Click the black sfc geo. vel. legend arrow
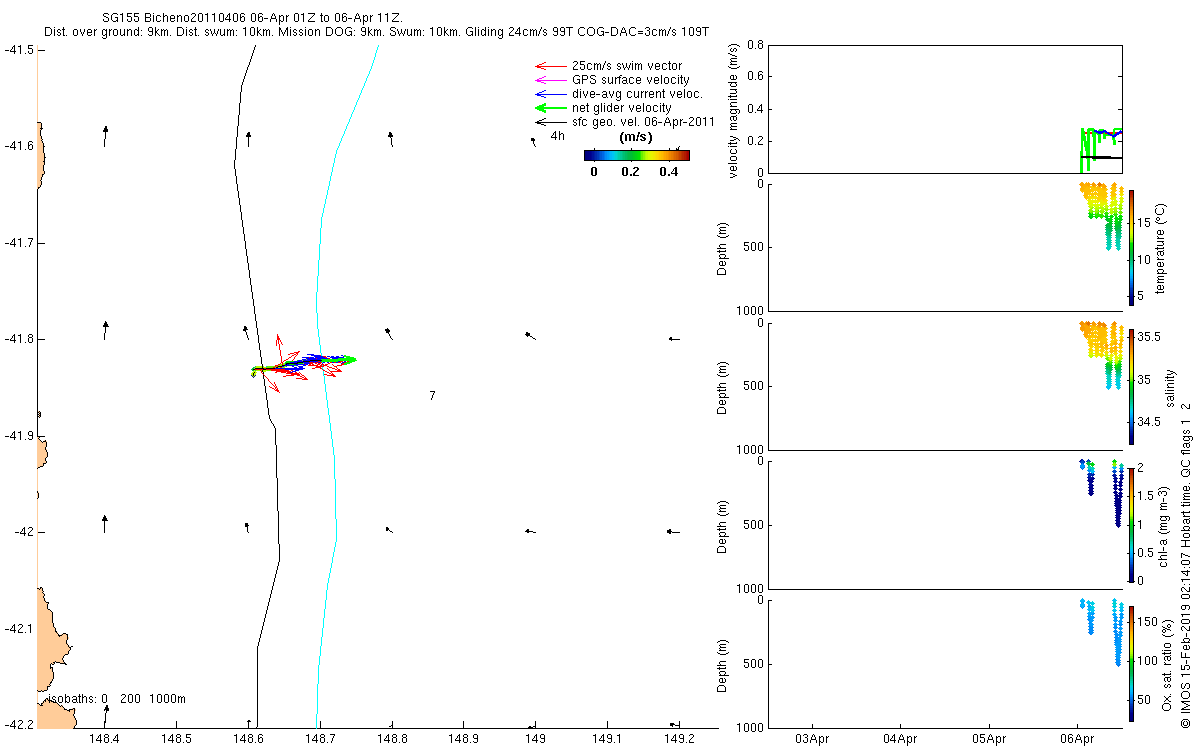Image resolution: width=1200 pixels, height=750 pixels. [x=551, y=121]
